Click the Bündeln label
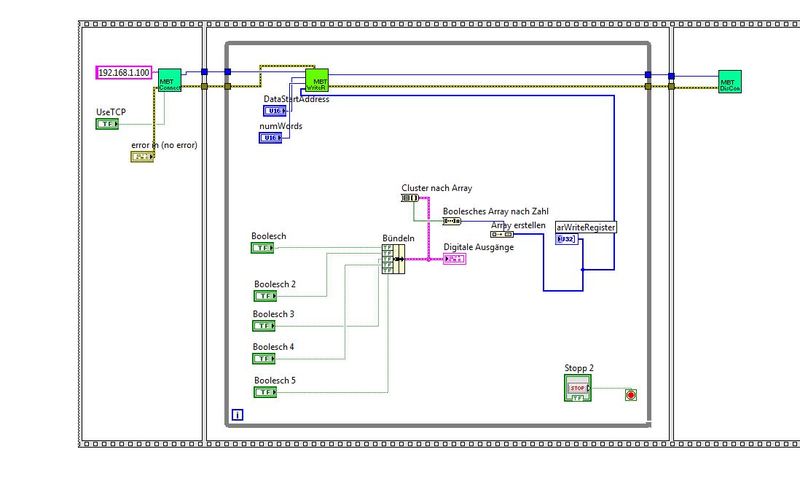This screenshot has height=503, width=800. point(398,238)
